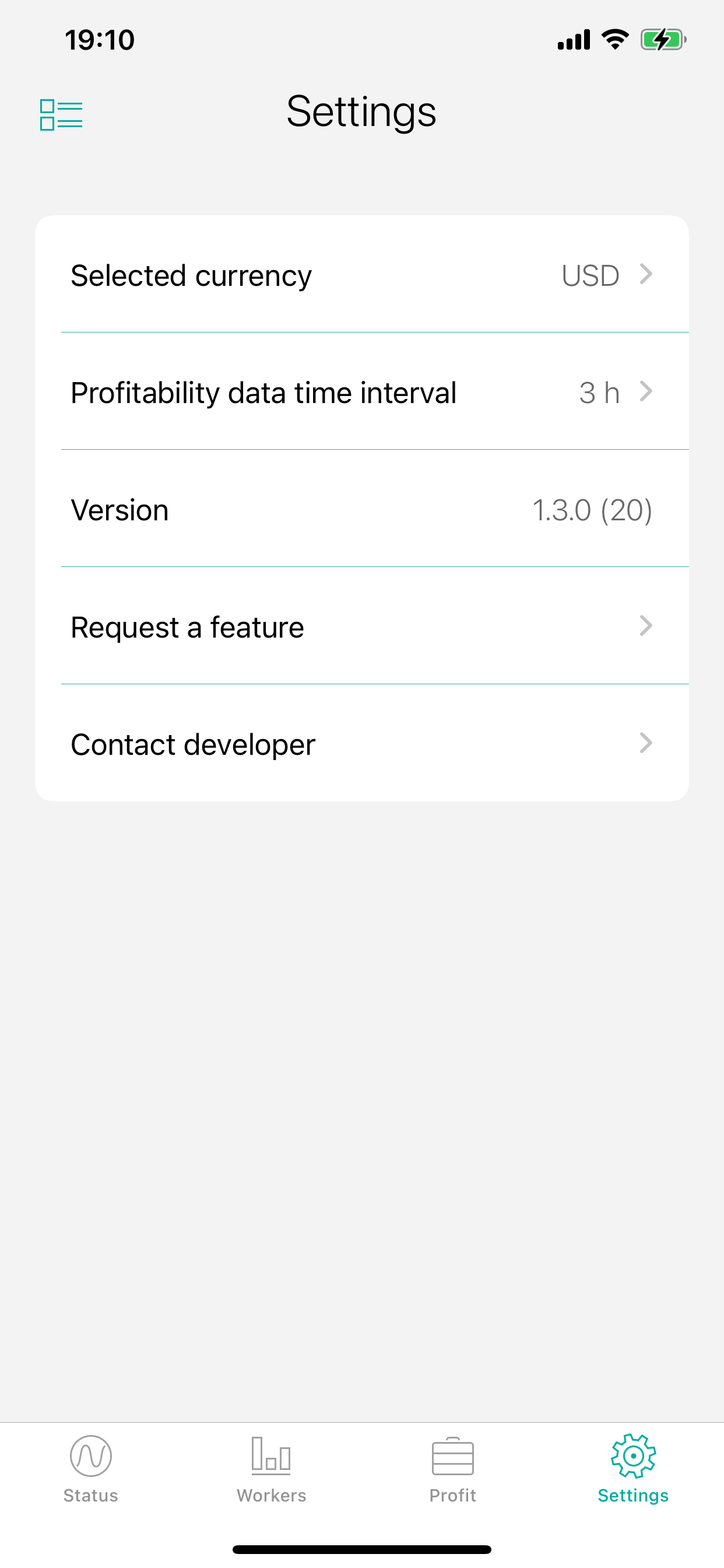Viewport: 724px width, 1568px height.
Task: Switch to the Workers tab label
Action: click(271, 1496)
